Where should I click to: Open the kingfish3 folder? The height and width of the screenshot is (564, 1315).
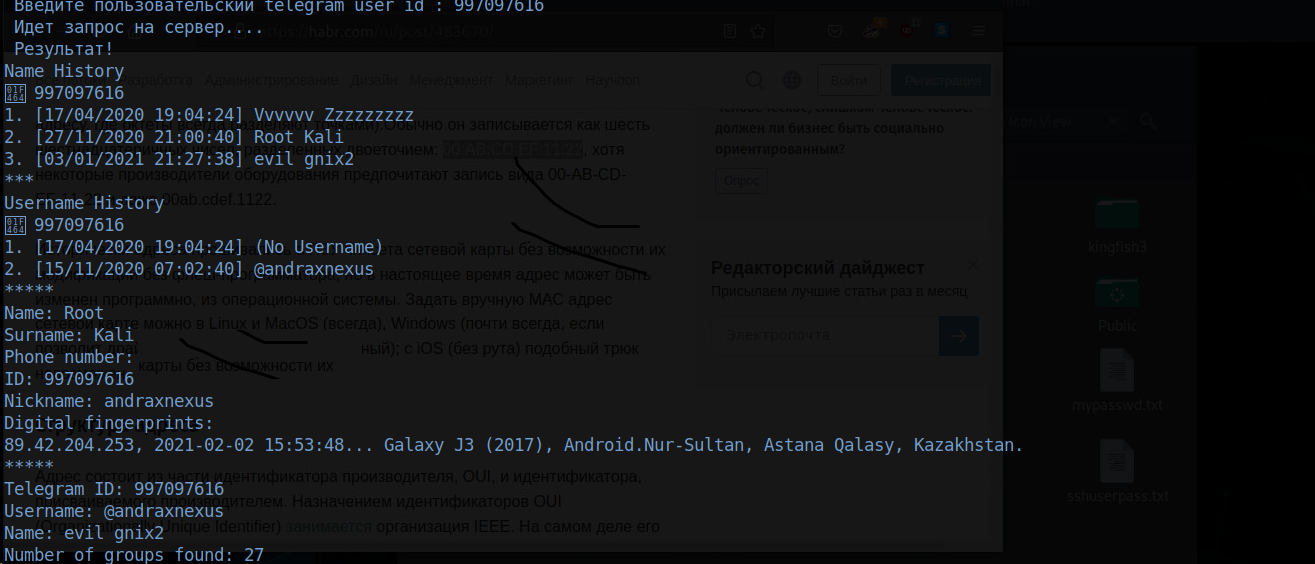coord(1117,227)
